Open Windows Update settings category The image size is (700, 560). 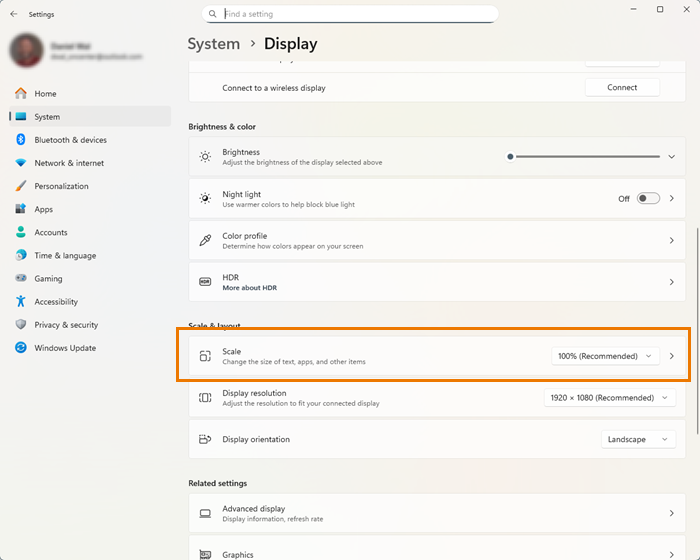pos(90,347)
